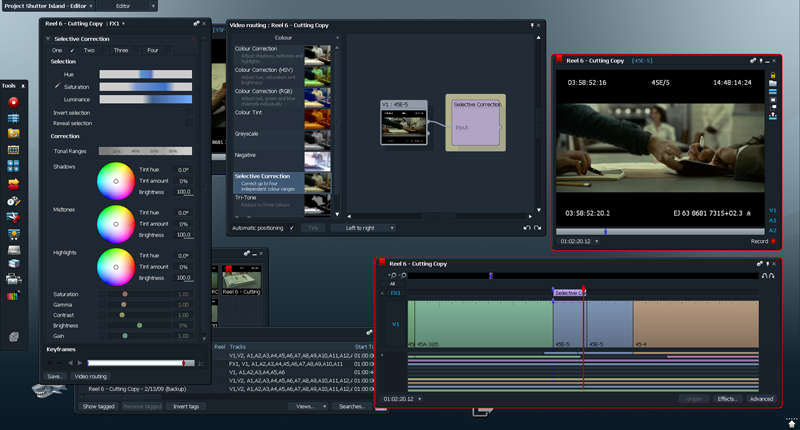Toggle Automatic positioning checkbox
Screen dimensions: 800x430
(x=291, y=228)
